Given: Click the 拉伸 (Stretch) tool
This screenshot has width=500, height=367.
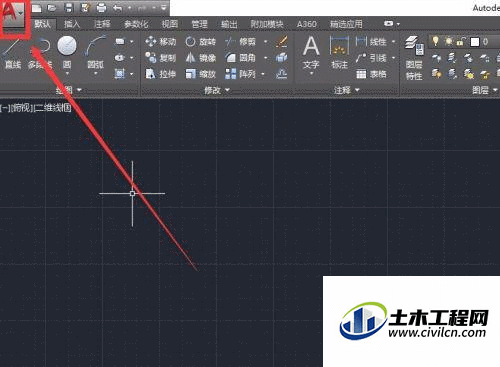Looking at the screenshot, I should tap(161, 74).
